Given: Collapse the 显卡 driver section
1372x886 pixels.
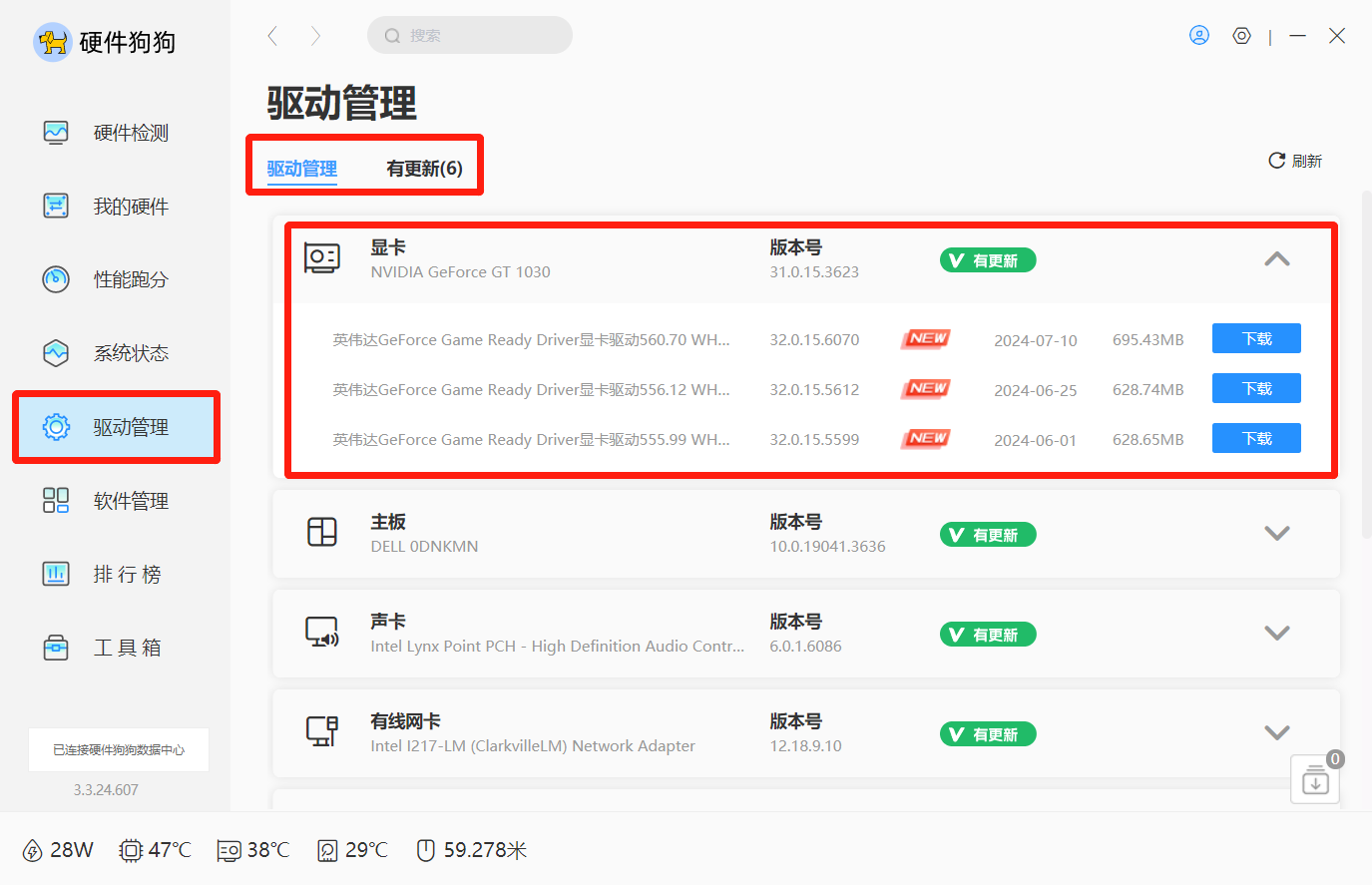Looking at the screenshot, I should [1277, 259].
